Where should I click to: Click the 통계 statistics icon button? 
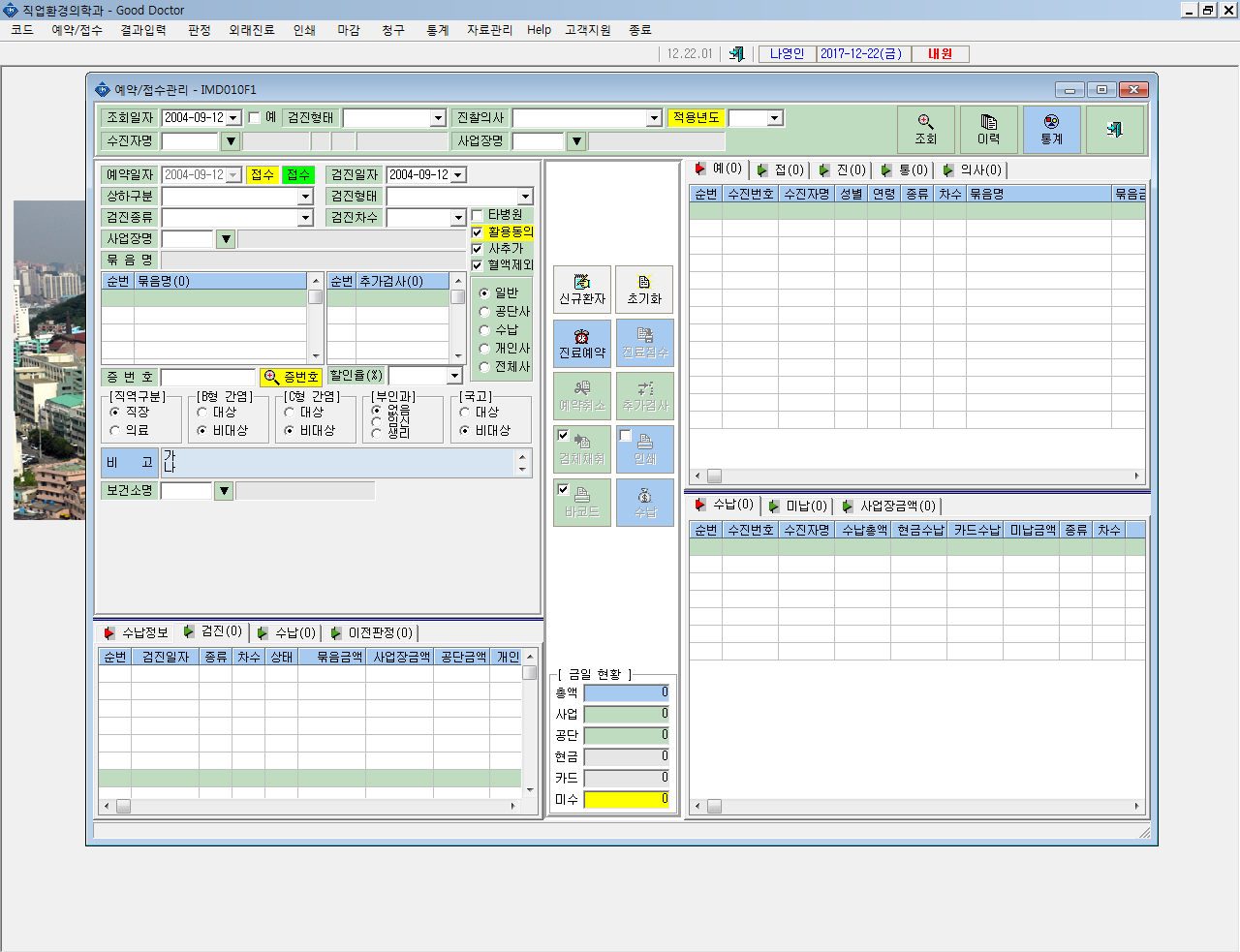(1051, 130)
